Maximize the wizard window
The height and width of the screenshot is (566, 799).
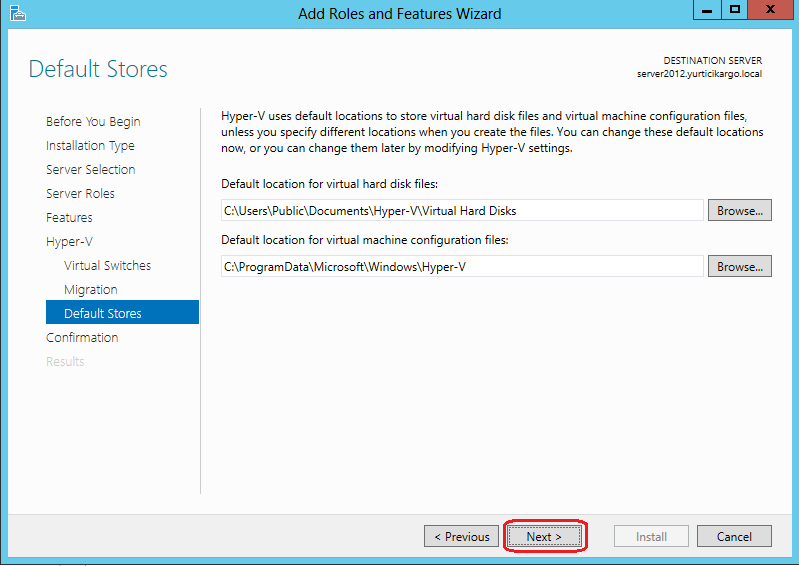pos(735,10)
